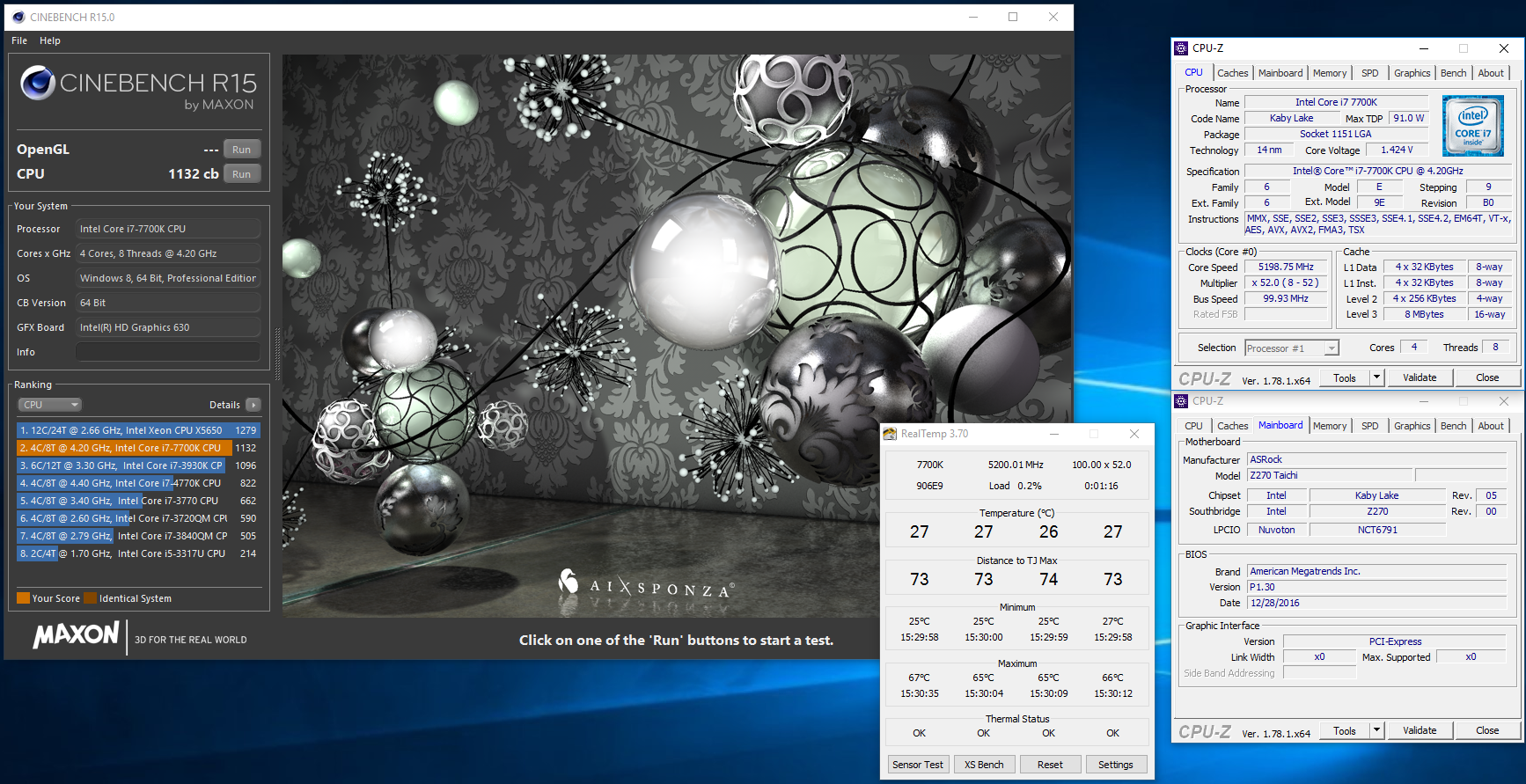The image size is (1526, 784).
Task: Click Z270 Taichi model field
Action: click(1329, 475)
